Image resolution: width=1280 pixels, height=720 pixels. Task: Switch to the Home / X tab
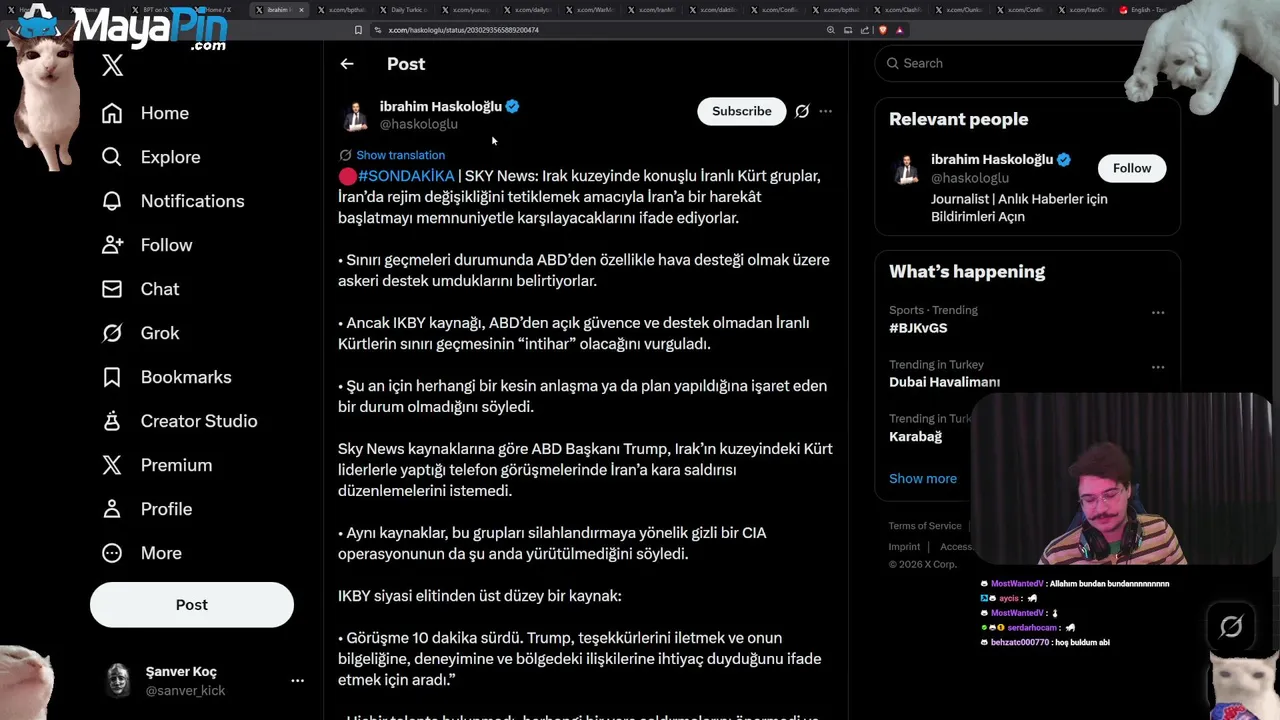(x=217, y=10)
